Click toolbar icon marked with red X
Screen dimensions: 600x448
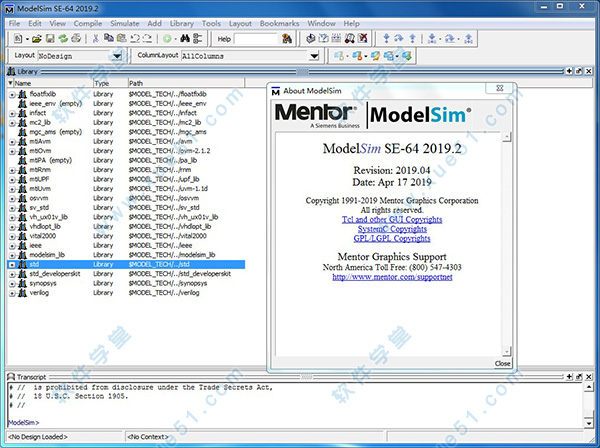click(362, 38)
